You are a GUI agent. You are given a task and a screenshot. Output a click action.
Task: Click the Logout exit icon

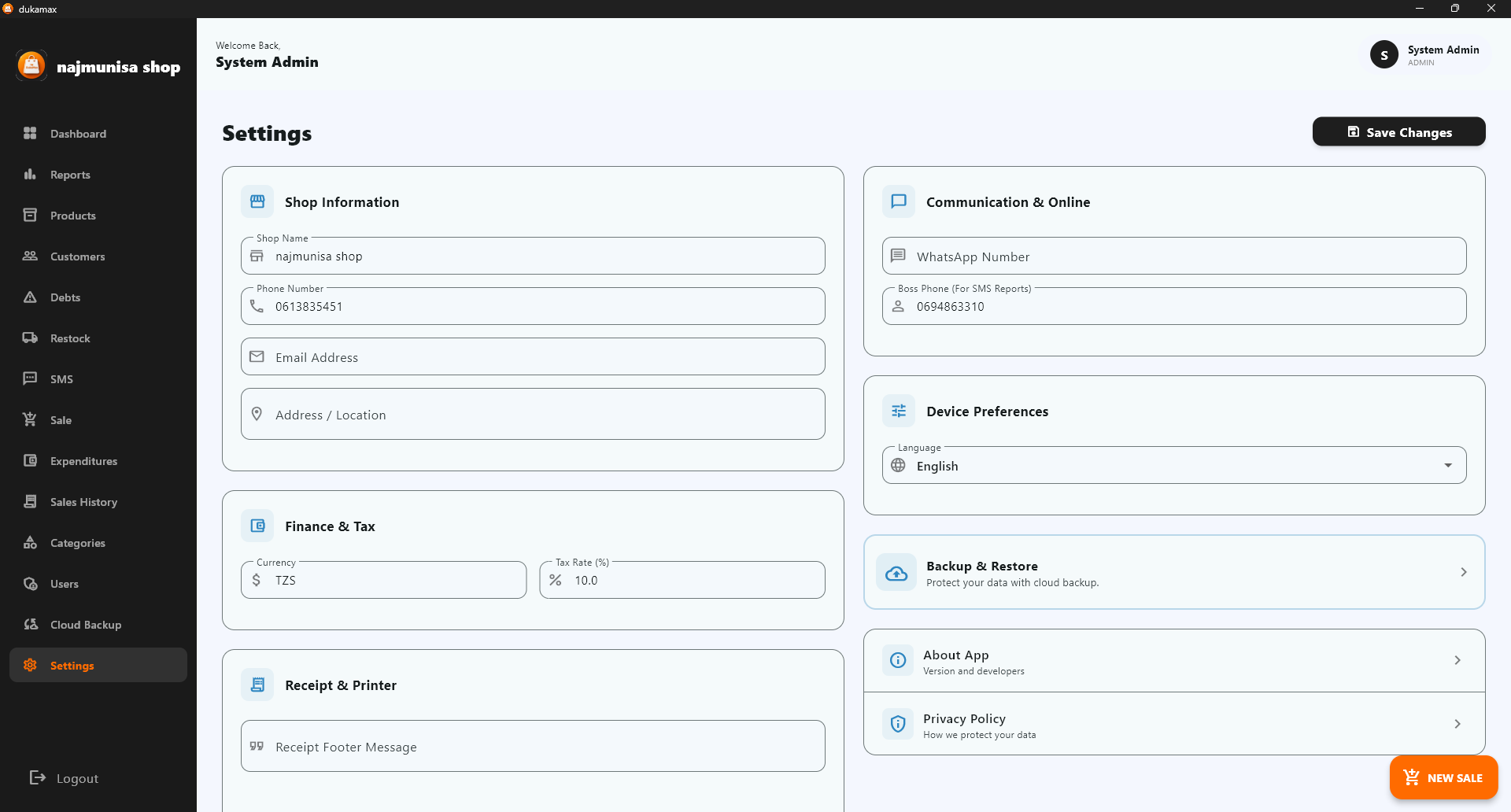coord(37,777)
